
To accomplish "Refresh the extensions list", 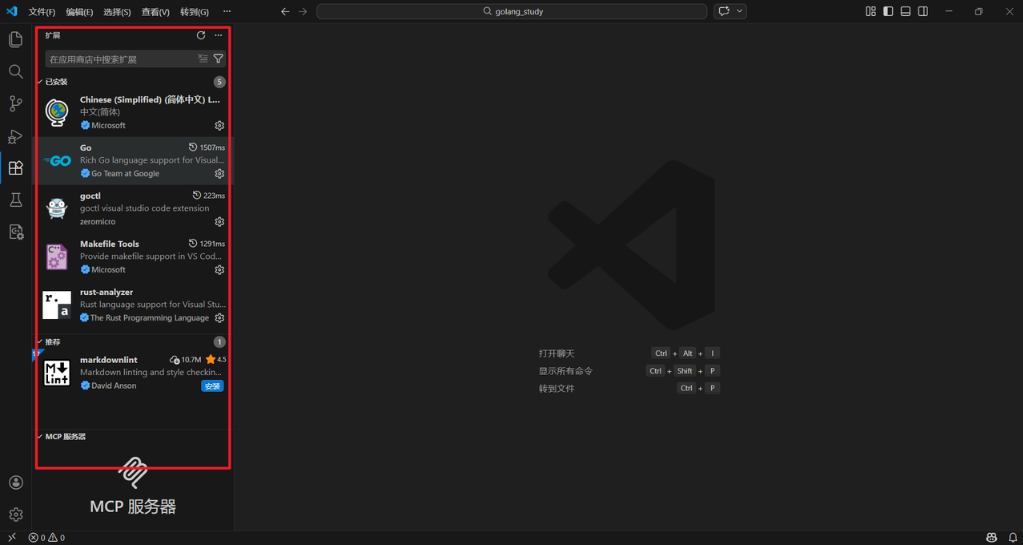I will click(x=201, y=35).
